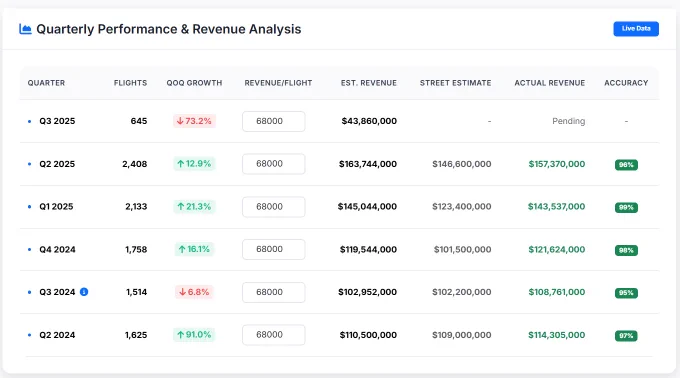Click the 21.3% growth badge

[x=194, y=206]
